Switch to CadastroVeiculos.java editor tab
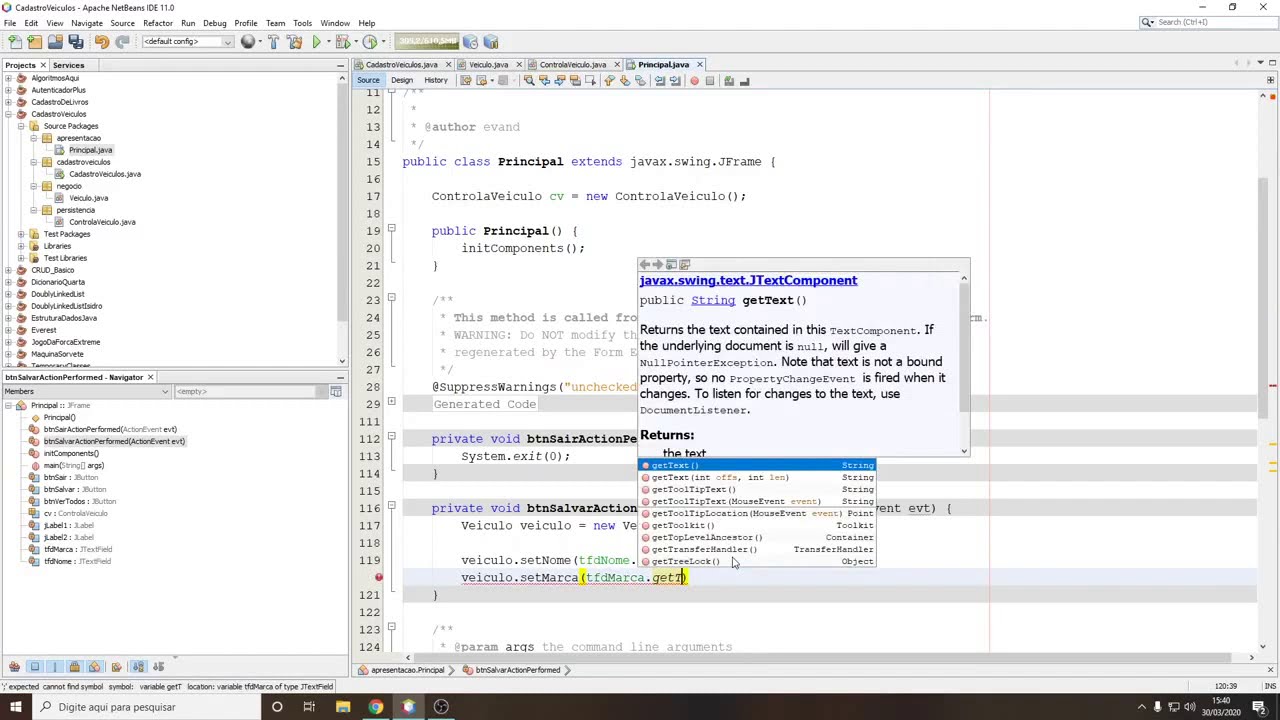 (401, 65)
